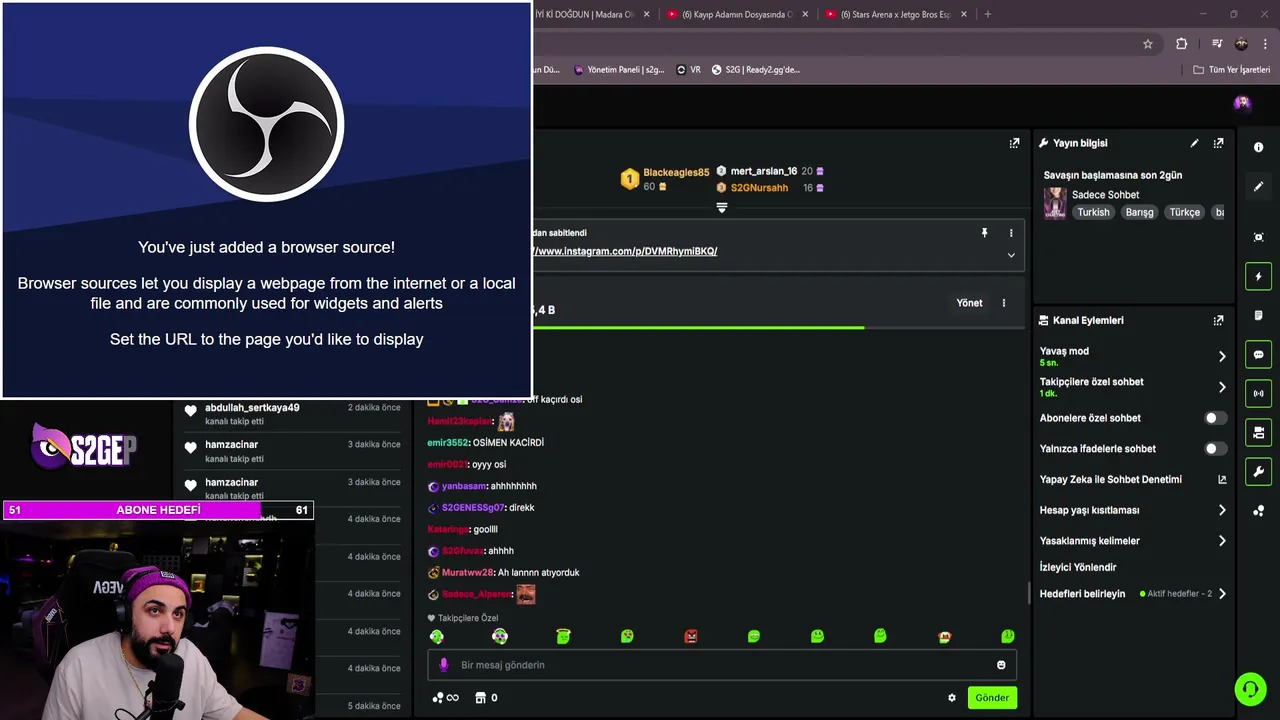Click the purple microphone icon in chat input
1280x720 pixels.
click(x=444, y=665)
